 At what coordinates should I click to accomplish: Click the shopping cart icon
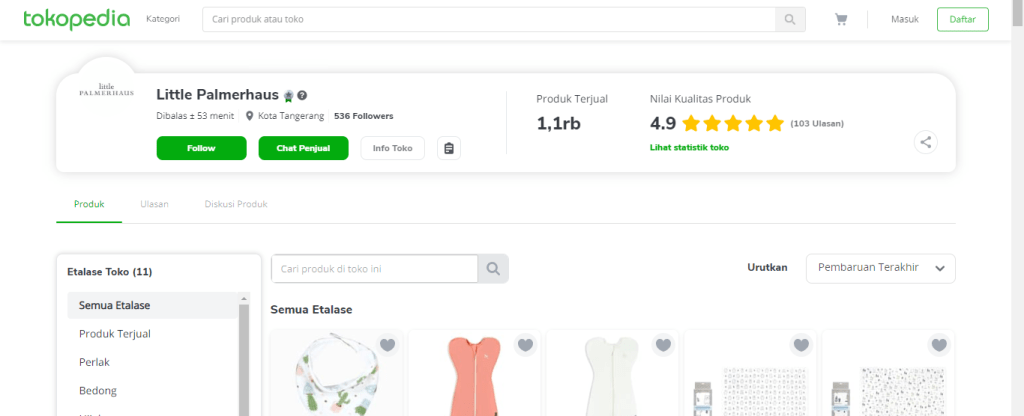[x=841, y=19]
